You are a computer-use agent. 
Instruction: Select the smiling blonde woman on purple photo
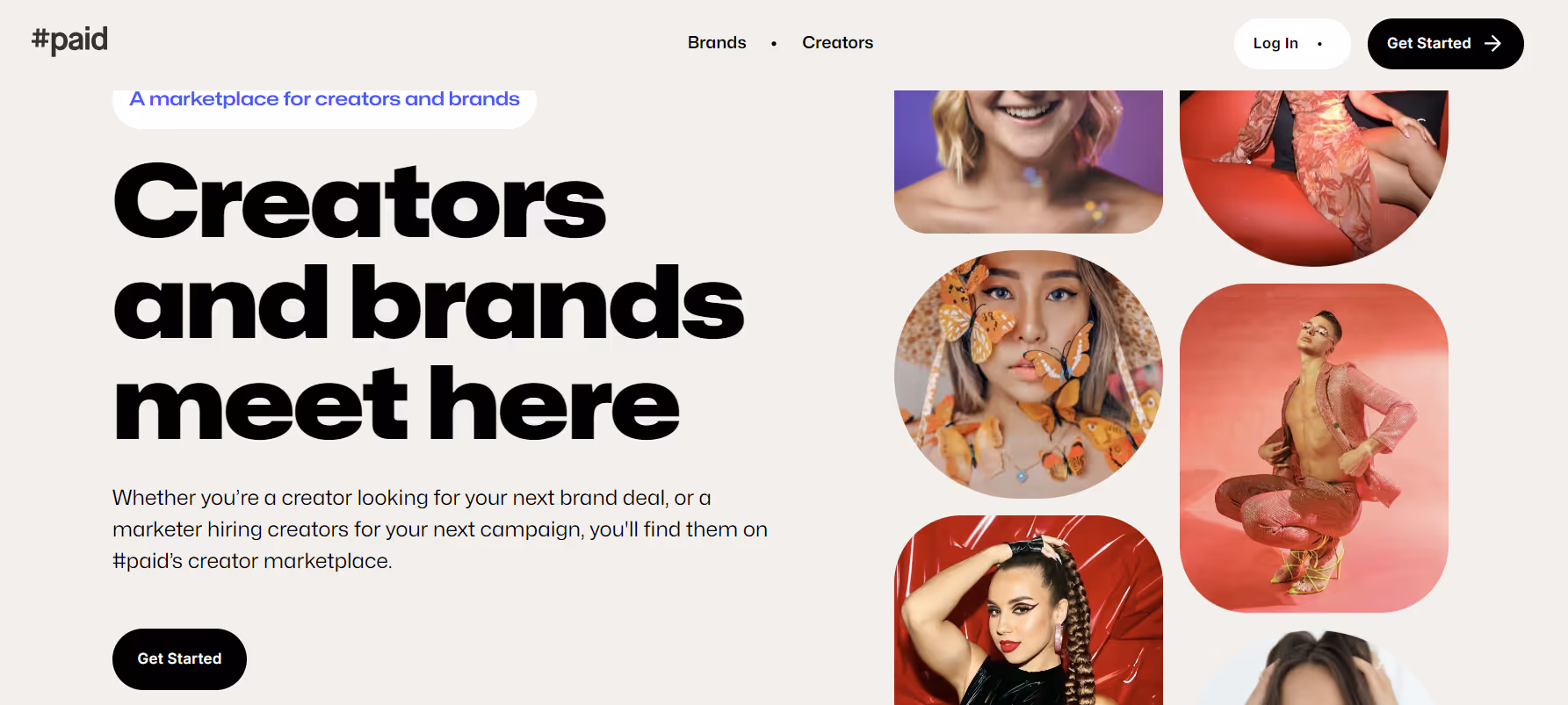pos(1029,162)
